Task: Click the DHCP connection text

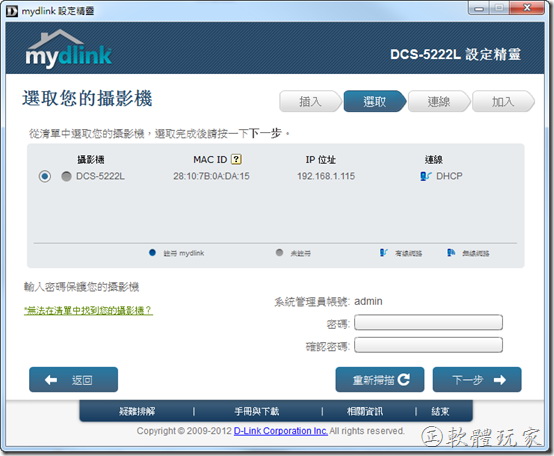Action: (449, 176)
